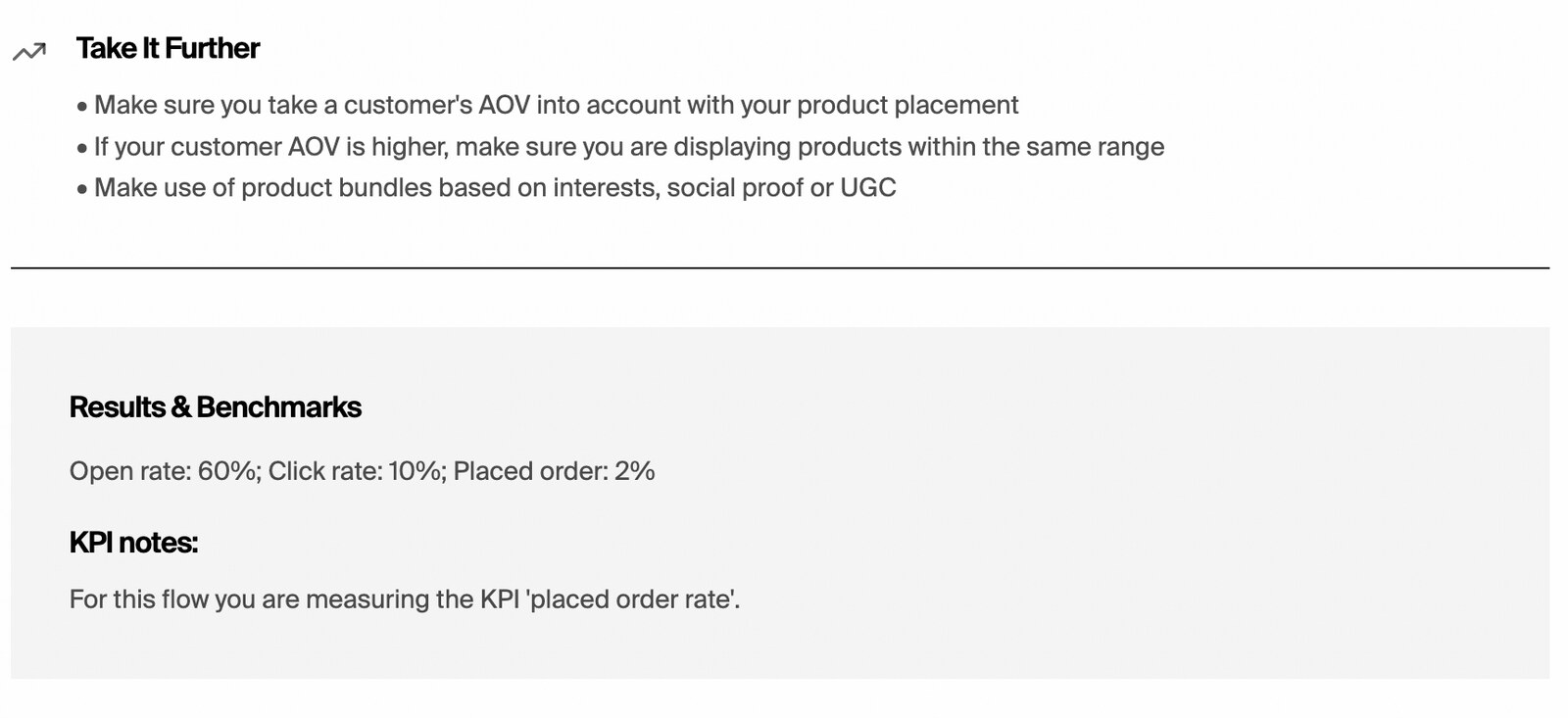Image resolution: width=1568 pixels, height=718 pixels.
Task: Click the Results & Benchmarks heading
Action: (216, 407)
